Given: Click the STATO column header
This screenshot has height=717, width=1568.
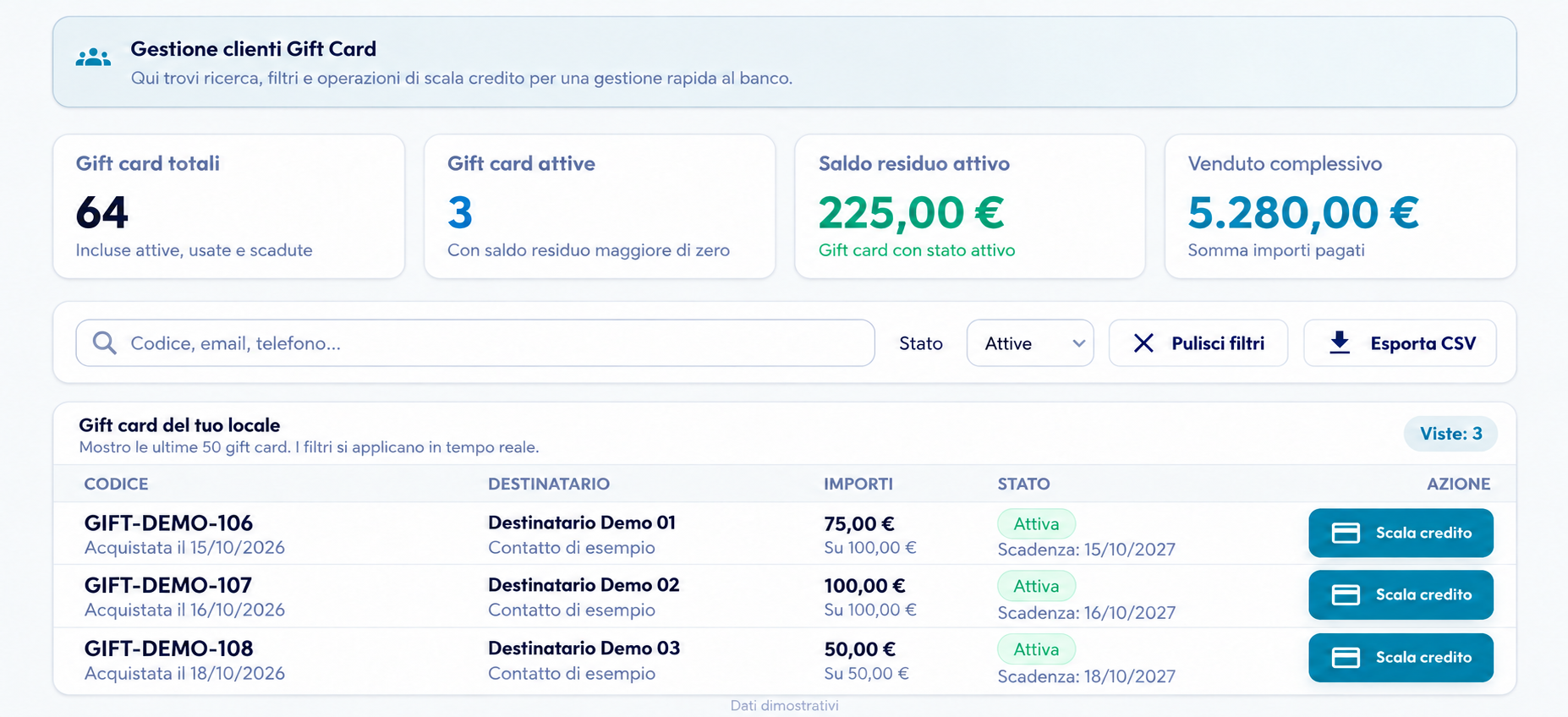Looking at the screenshot, I should [x=1023, y=484].
